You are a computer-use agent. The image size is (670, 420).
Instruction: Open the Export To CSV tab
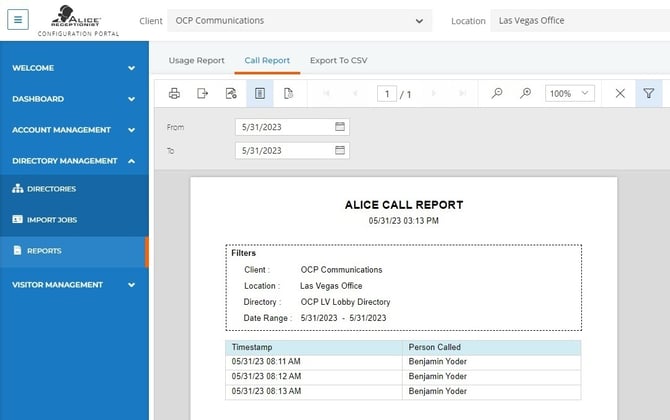(x=338, y=60)
